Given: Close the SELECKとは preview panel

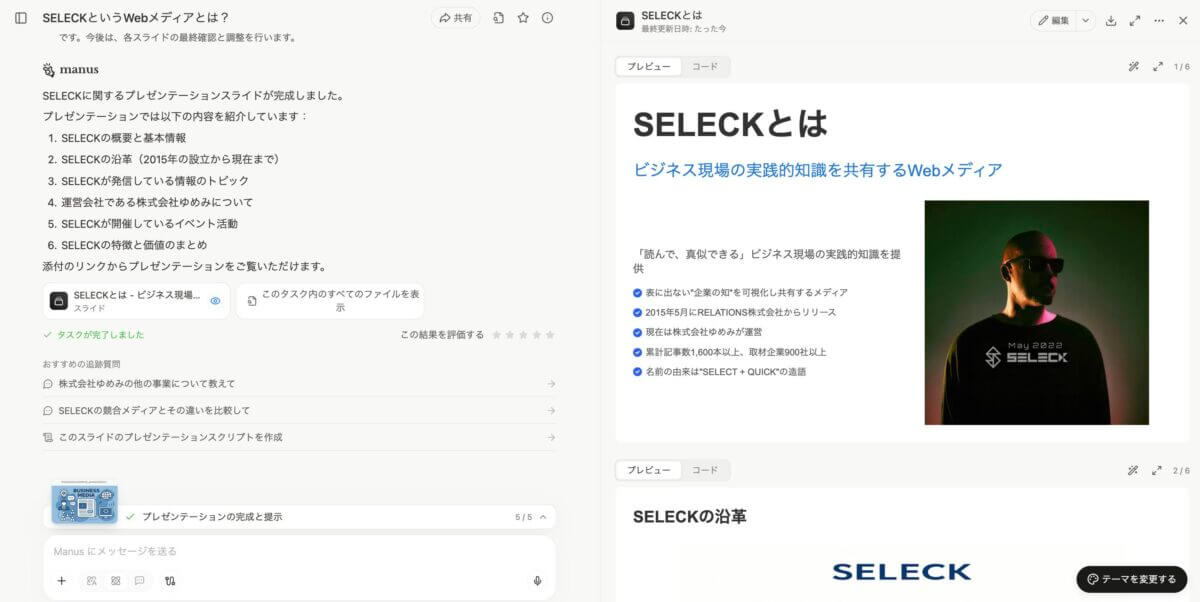Looking at the screenshot, I should [x=1183, y=20].
